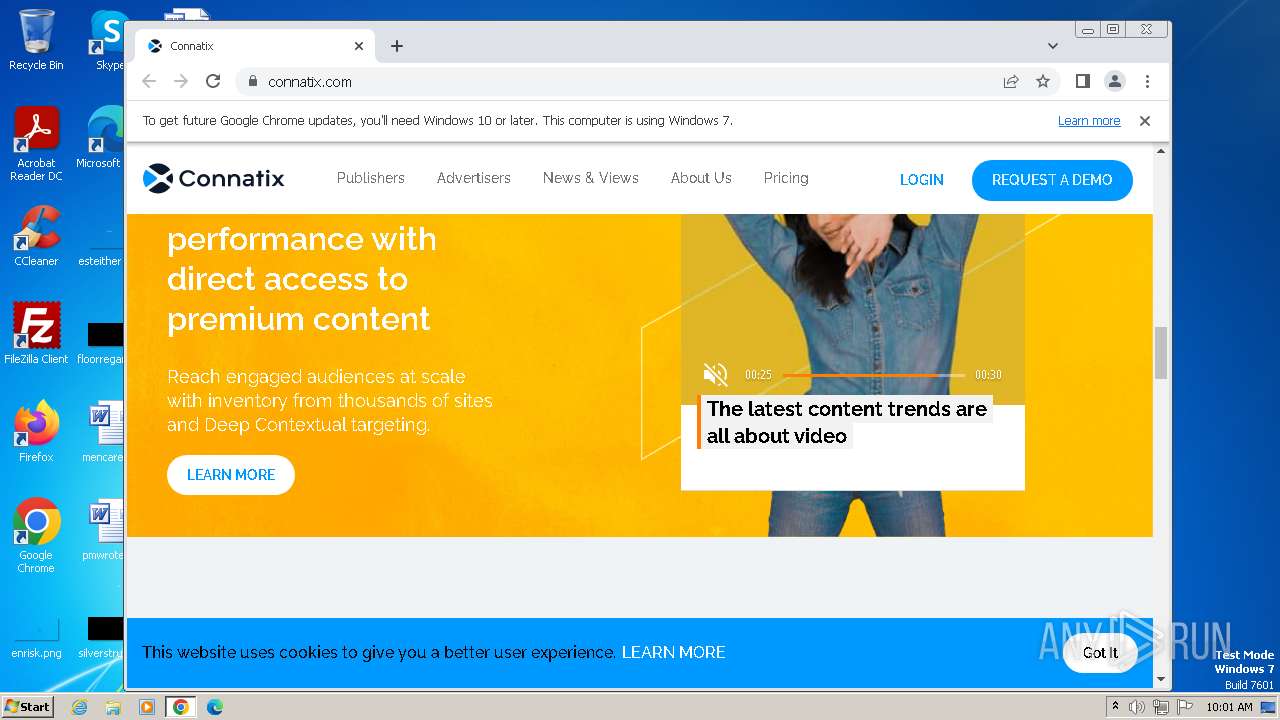Image resolution: width=1280 pixels, height=720 pixels.
Task: Close the Connatix tab
Action: coord(359,46)
